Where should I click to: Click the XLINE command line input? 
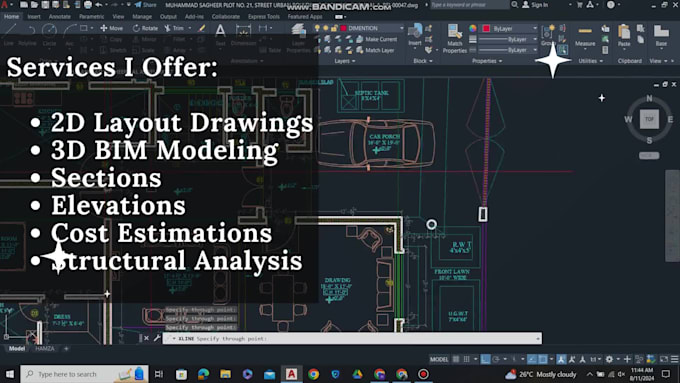[x=352, y=338]
